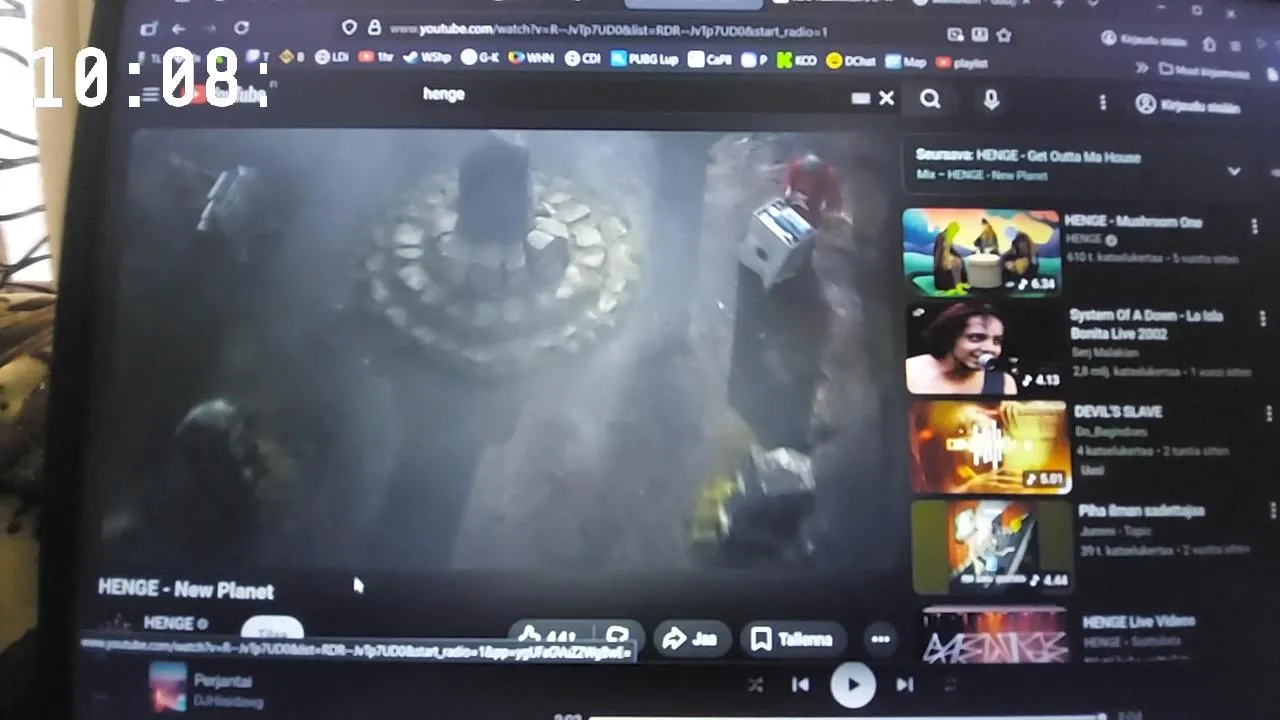Show more bookmarks with the chevron

click(1141, 68)
